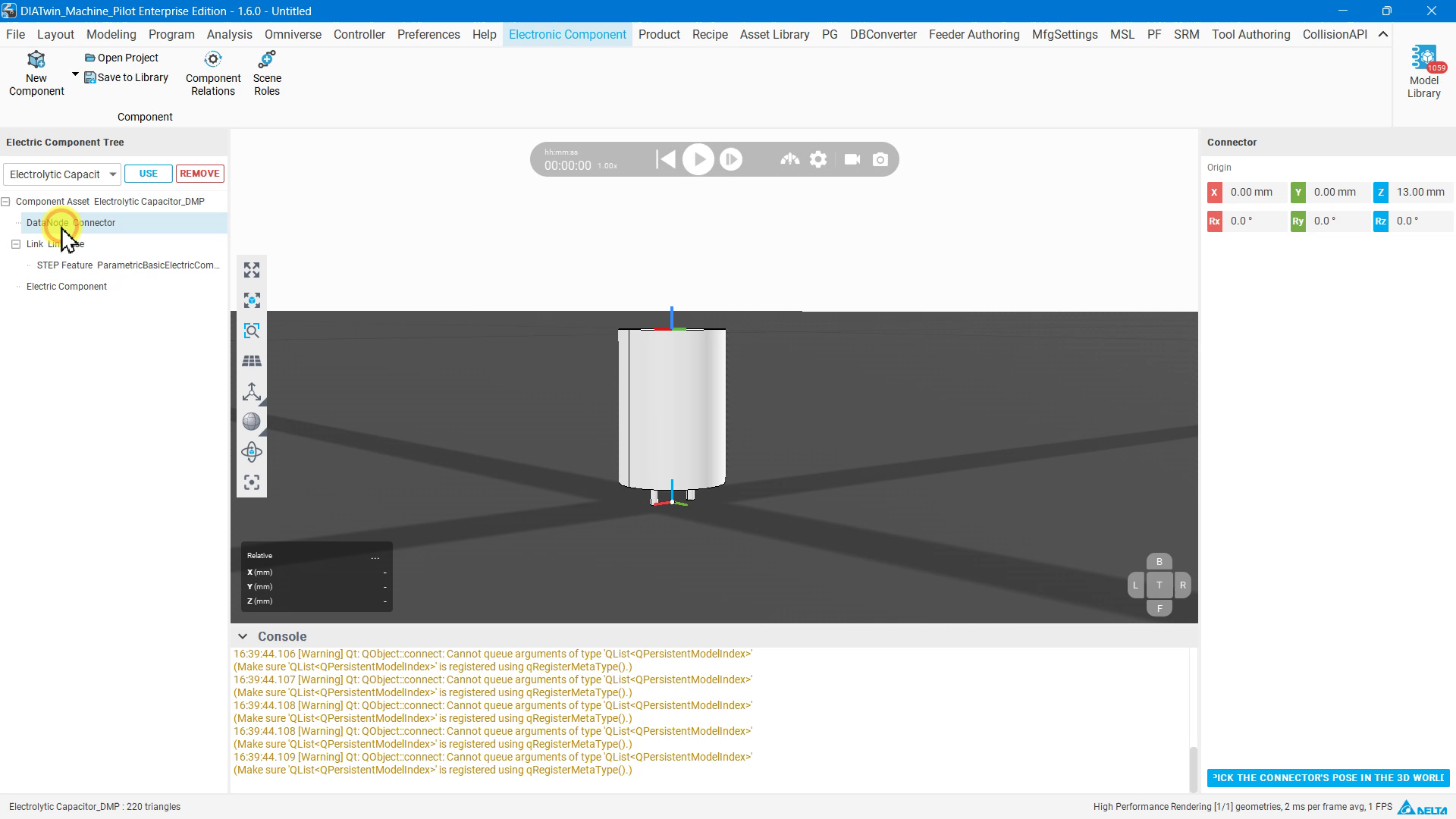Edit the Ry rotation field
This screenshot has height=819, width=1456.
[1339, 221]
